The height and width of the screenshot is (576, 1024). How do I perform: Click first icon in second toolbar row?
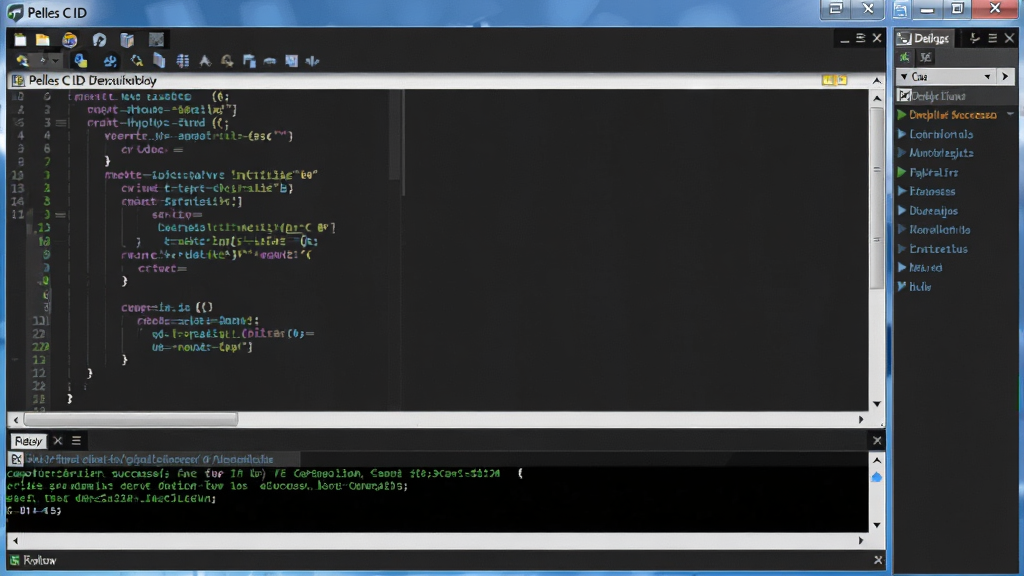[22, 61]
